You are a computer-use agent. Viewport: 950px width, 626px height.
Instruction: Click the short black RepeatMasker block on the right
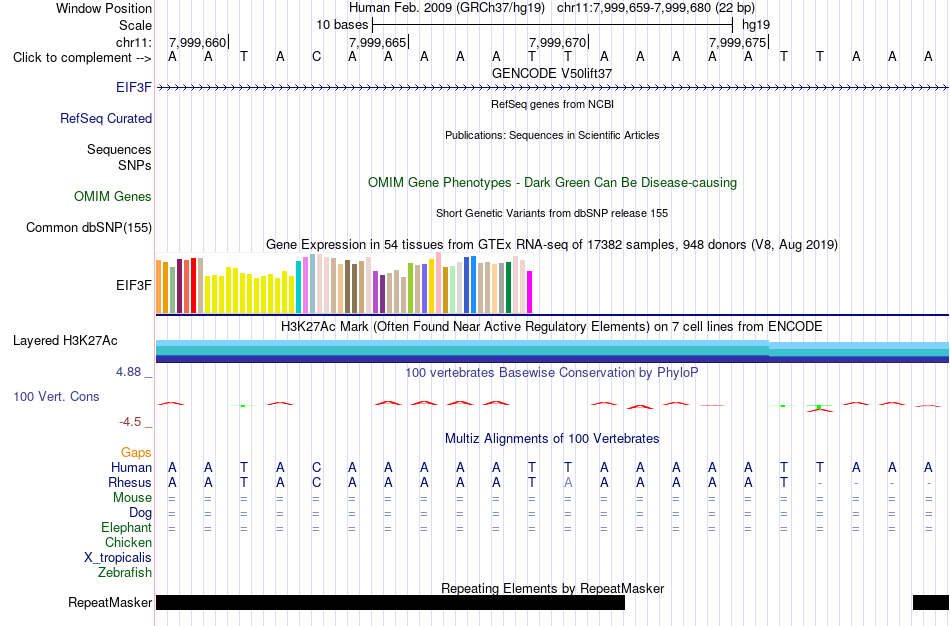(931, 602)
